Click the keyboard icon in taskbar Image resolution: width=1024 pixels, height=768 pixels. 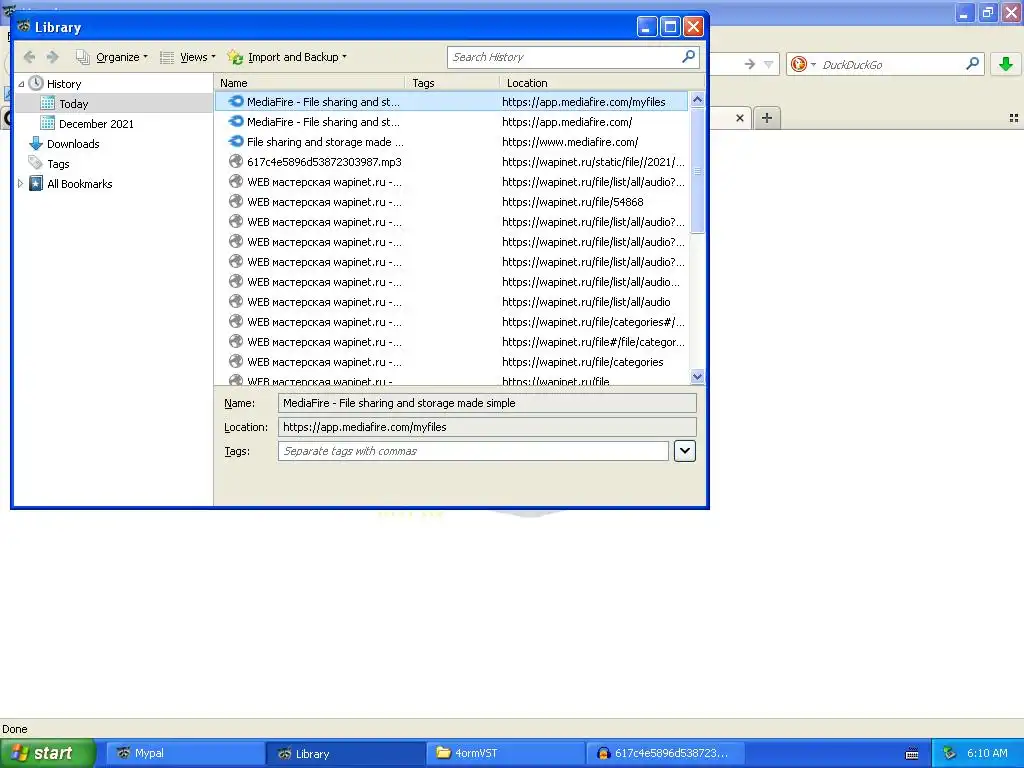pyautogui.click(x=912, y=754)
